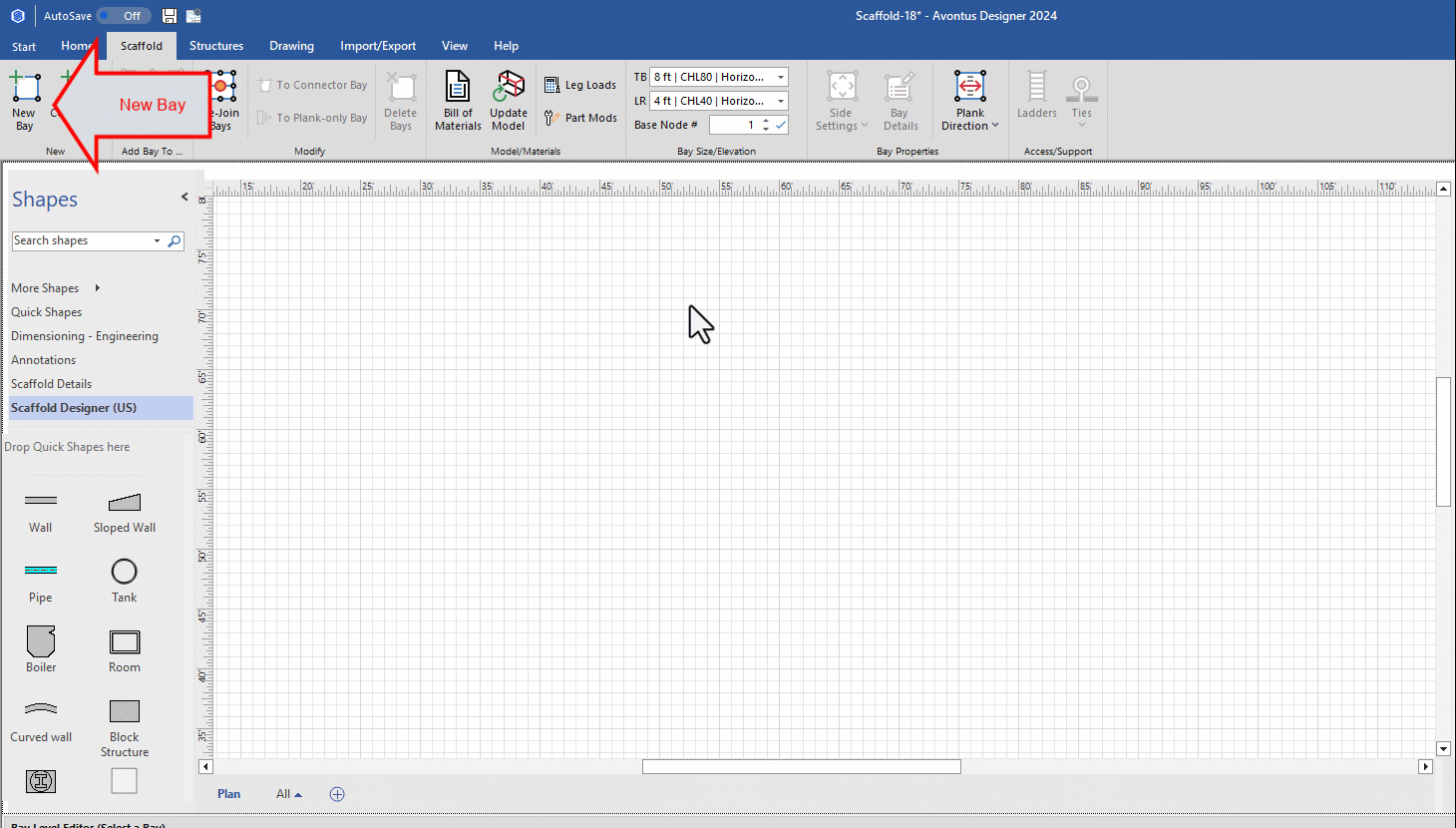Click the New Bay icon
Screen dimensions: 1456x828
[24, 90]
